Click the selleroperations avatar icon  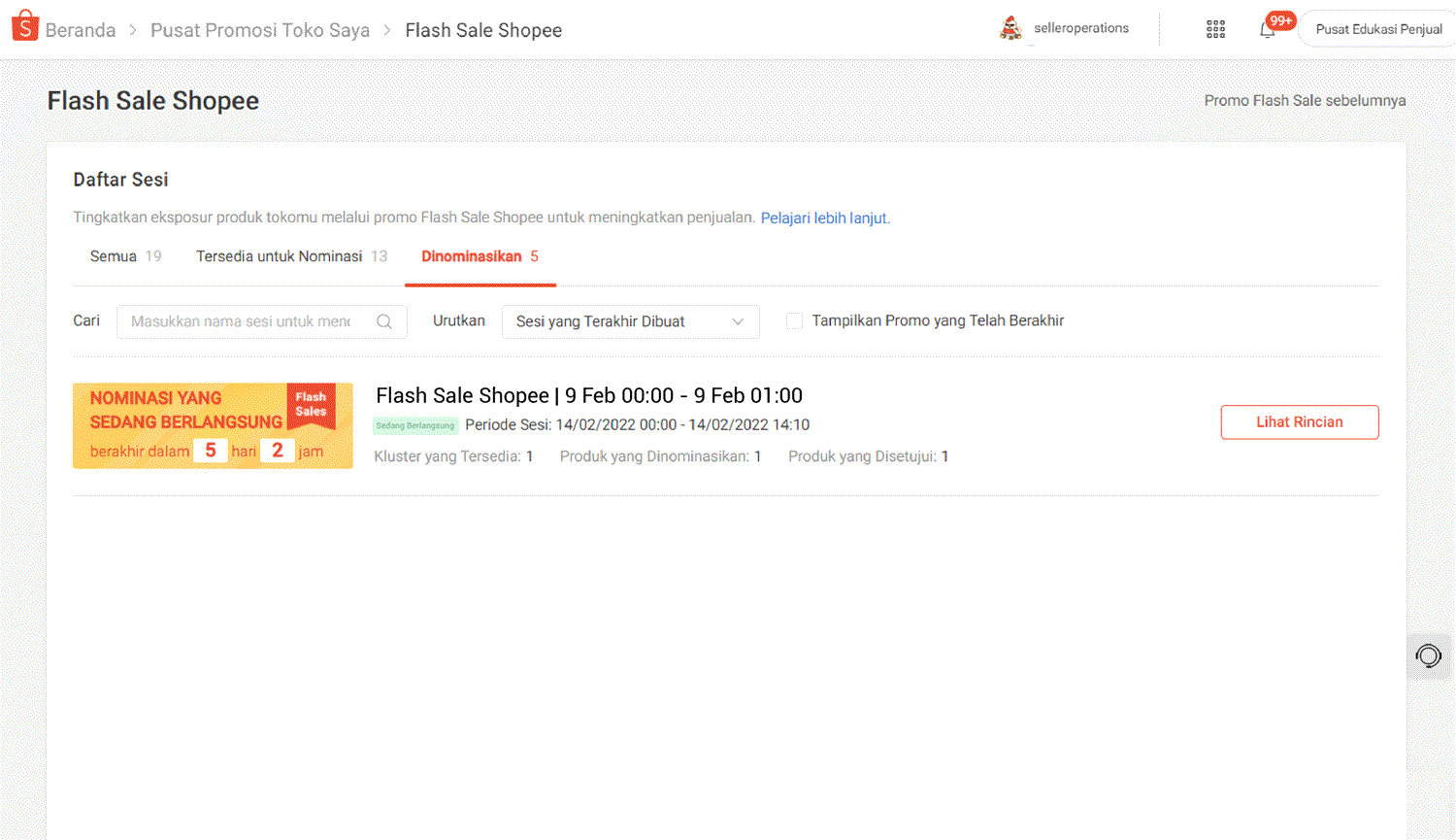click(x=1010, y=28)
